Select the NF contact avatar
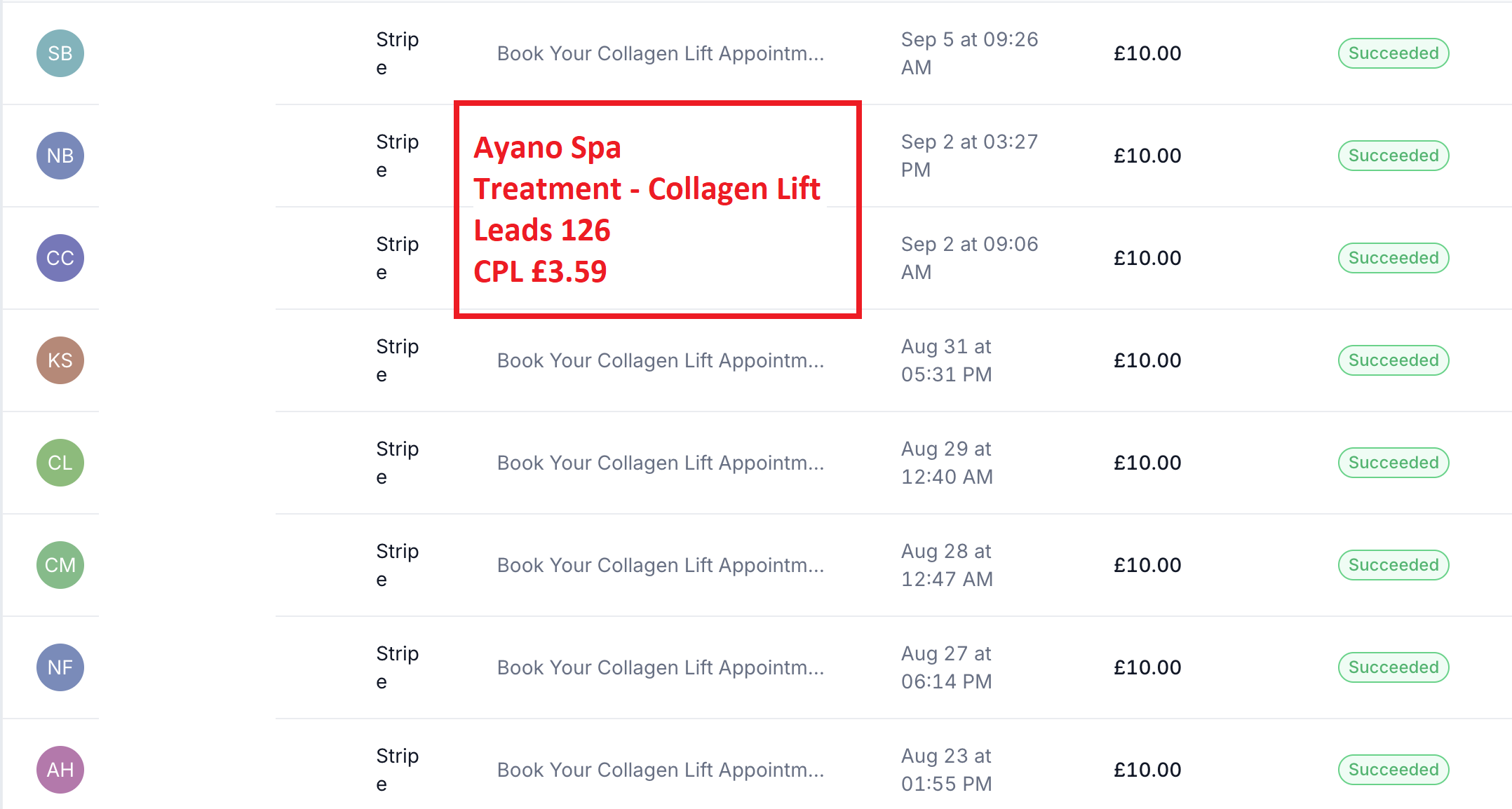Viewport: 1512px width, 809px height. coord(60,667)
